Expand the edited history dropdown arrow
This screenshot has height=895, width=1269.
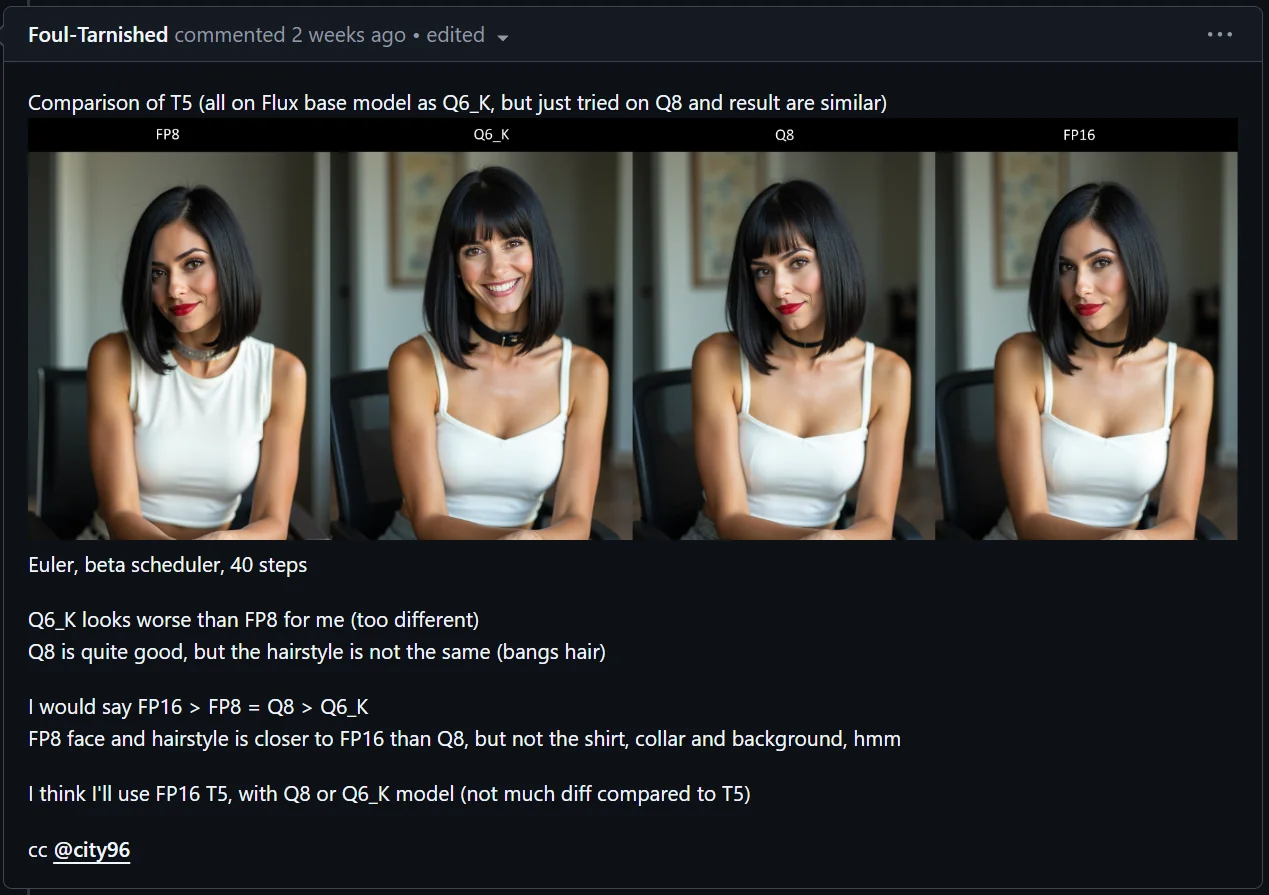point(503,38)
